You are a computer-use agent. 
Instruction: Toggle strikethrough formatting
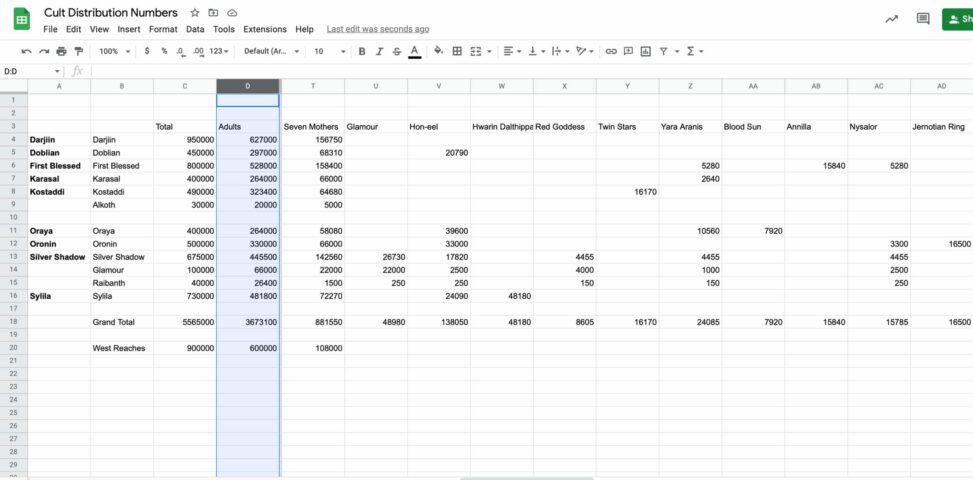click(397, 51)
